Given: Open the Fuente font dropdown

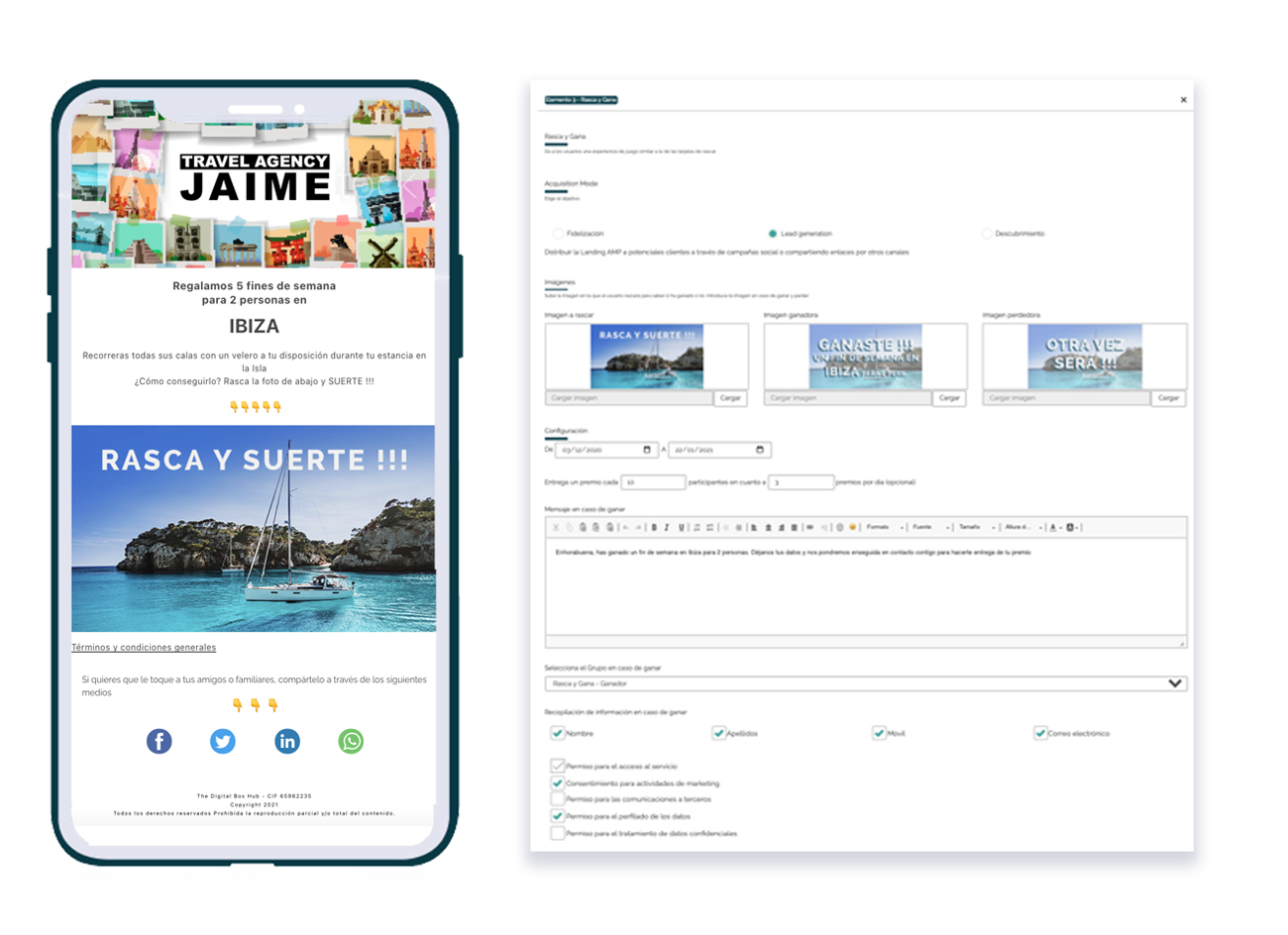Looking at the screenshot, I should coord(930,527).
